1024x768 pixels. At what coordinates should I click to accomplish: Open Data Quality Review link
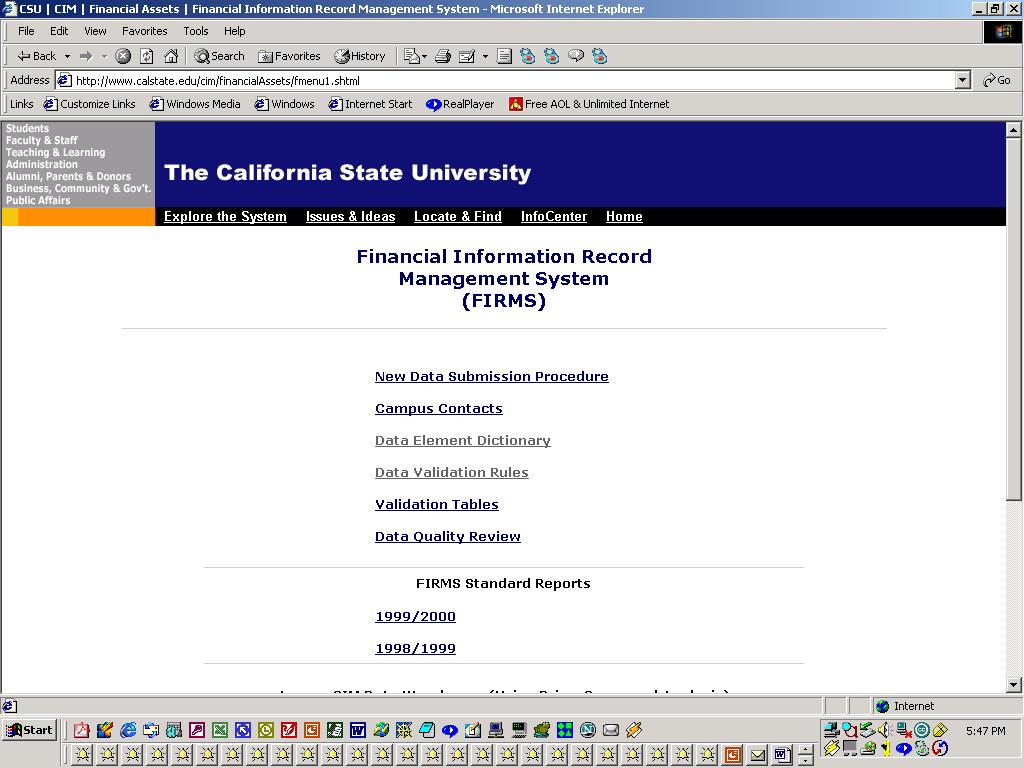tap(448, 537)
